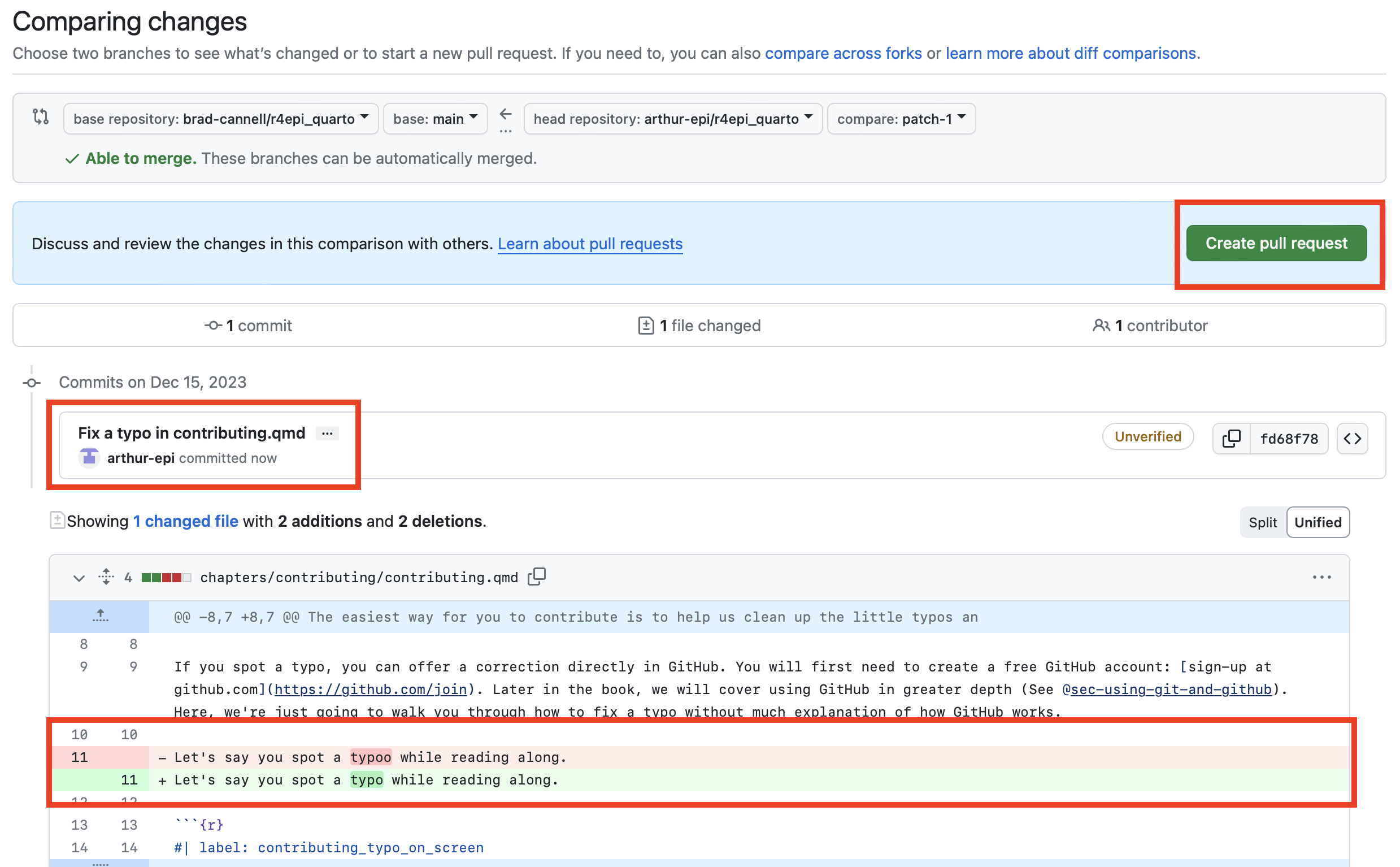The image size is (1400, 867).
Task: Copy the full commit SHA
Action: [1231, 439]
